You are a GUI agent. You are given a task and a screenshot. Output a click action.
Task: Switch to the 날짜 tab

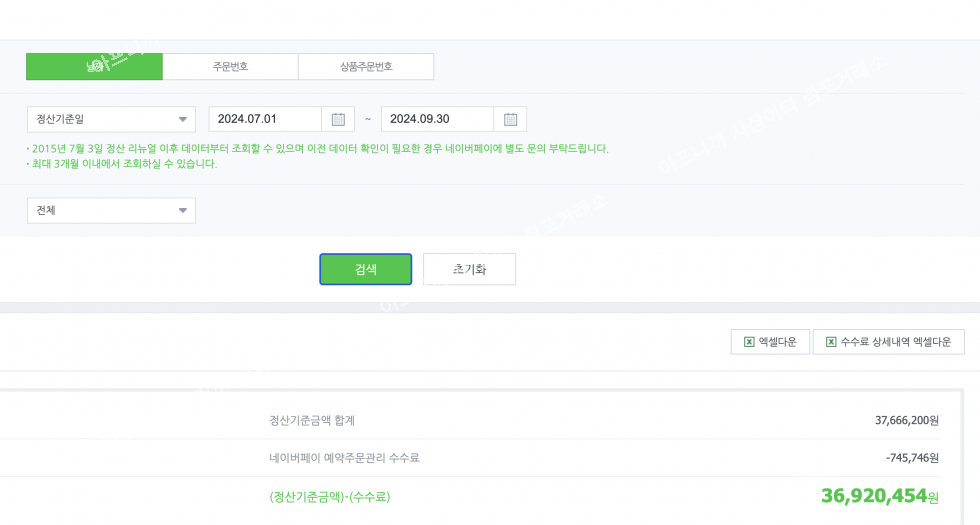(95, 67)
